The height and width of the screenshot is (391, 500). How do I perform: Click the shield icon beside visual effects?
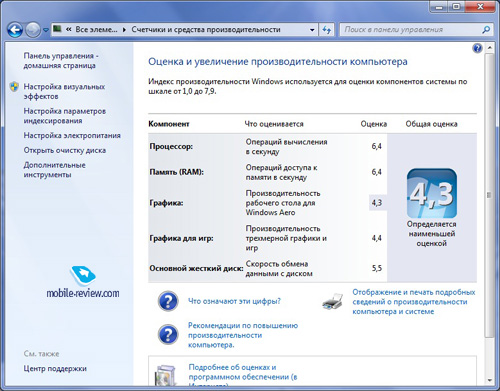tap(14, 87)
